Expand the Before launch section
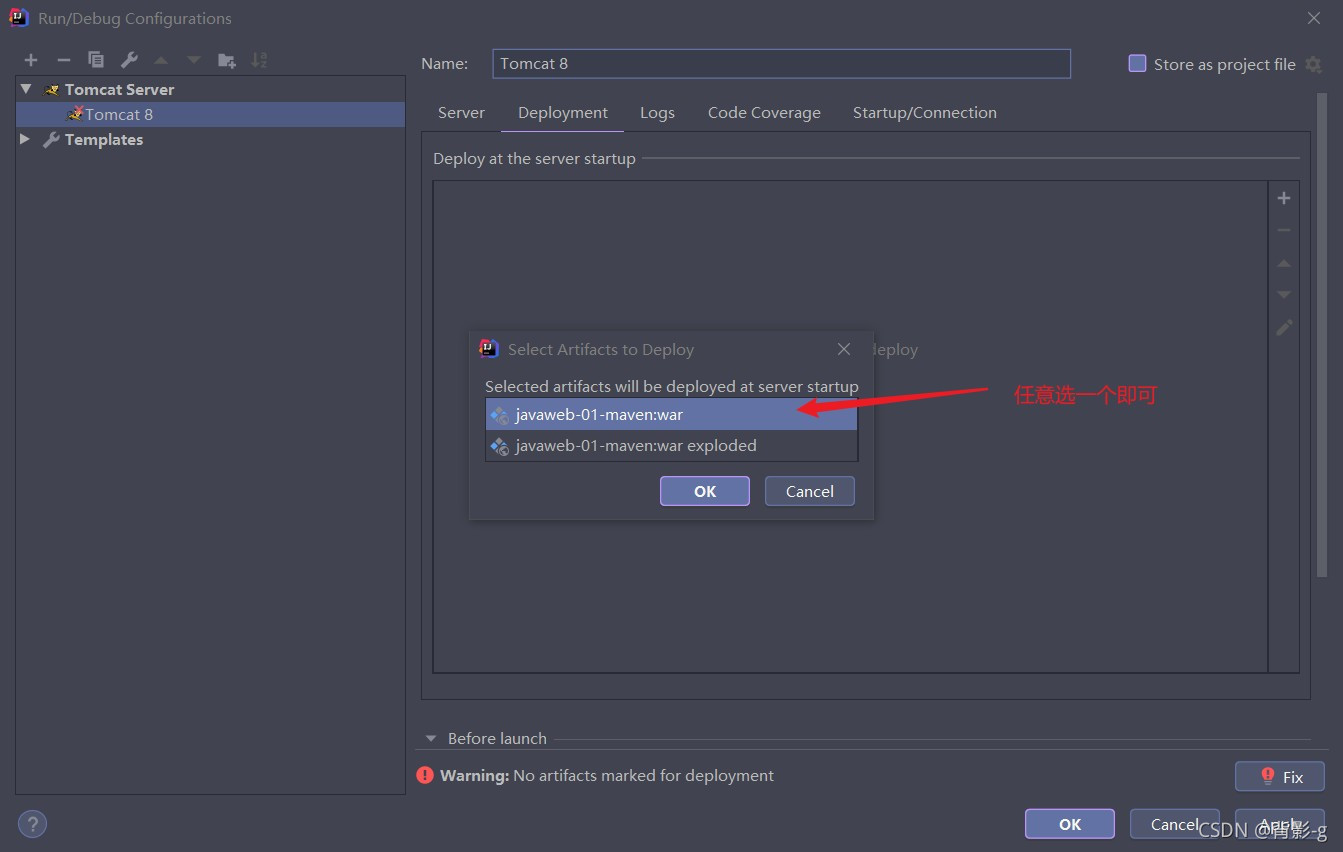This screenshot has width=1343, height=852. [431, 738]
